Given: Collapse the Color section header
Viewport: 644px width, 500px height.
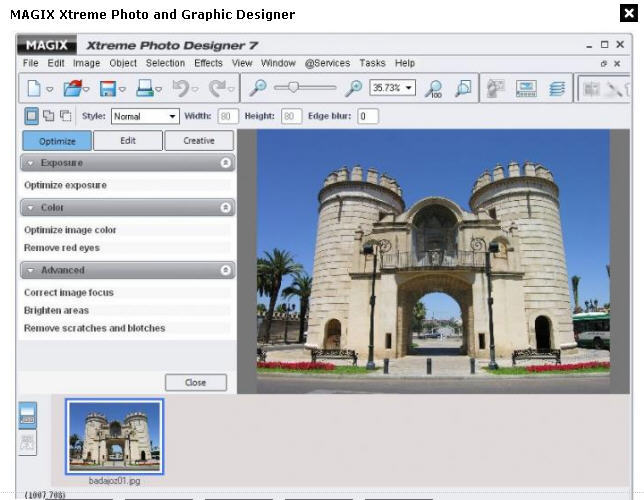Looking at the screenshot, I should (128, 208).
